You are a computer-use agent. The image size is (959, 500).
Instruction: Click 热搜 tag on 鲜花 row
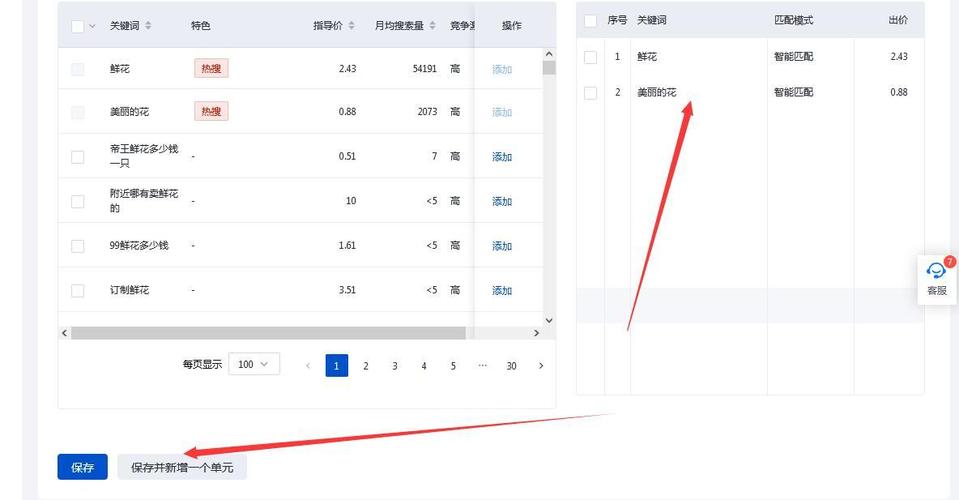coord(211,68)
